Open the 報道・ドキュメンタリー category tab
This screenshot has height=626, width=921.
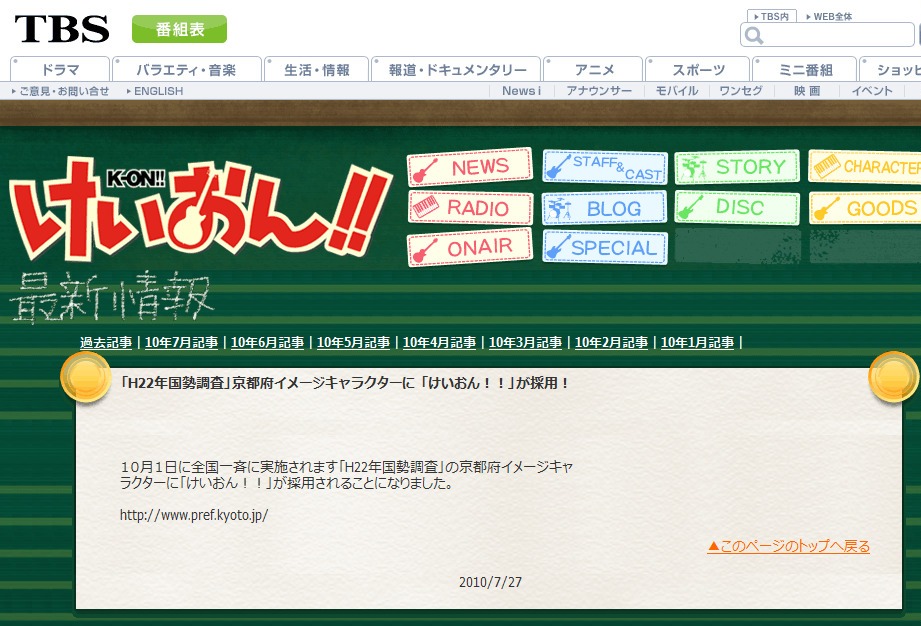click(x=456, y=69)
